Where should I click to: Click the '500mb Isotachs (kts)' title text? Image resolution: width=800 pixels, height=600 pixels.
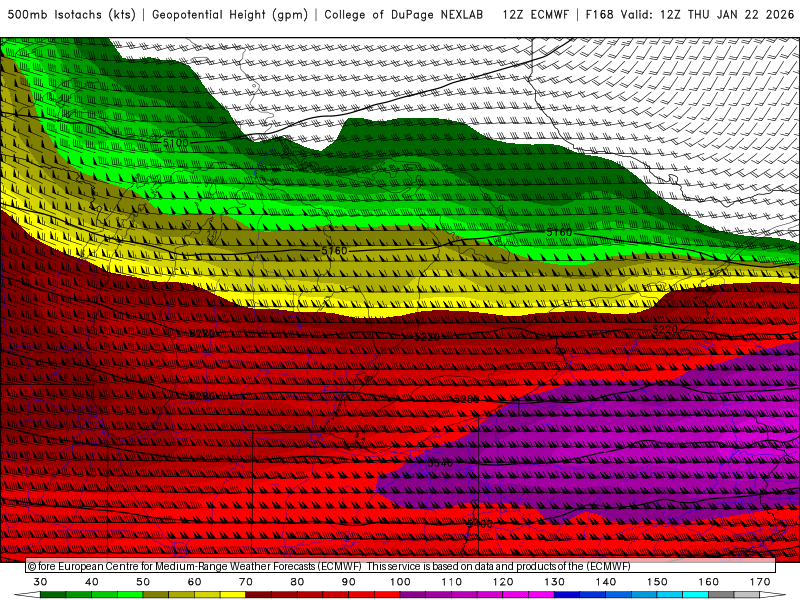pyautogui.click(x=71, y=15)
